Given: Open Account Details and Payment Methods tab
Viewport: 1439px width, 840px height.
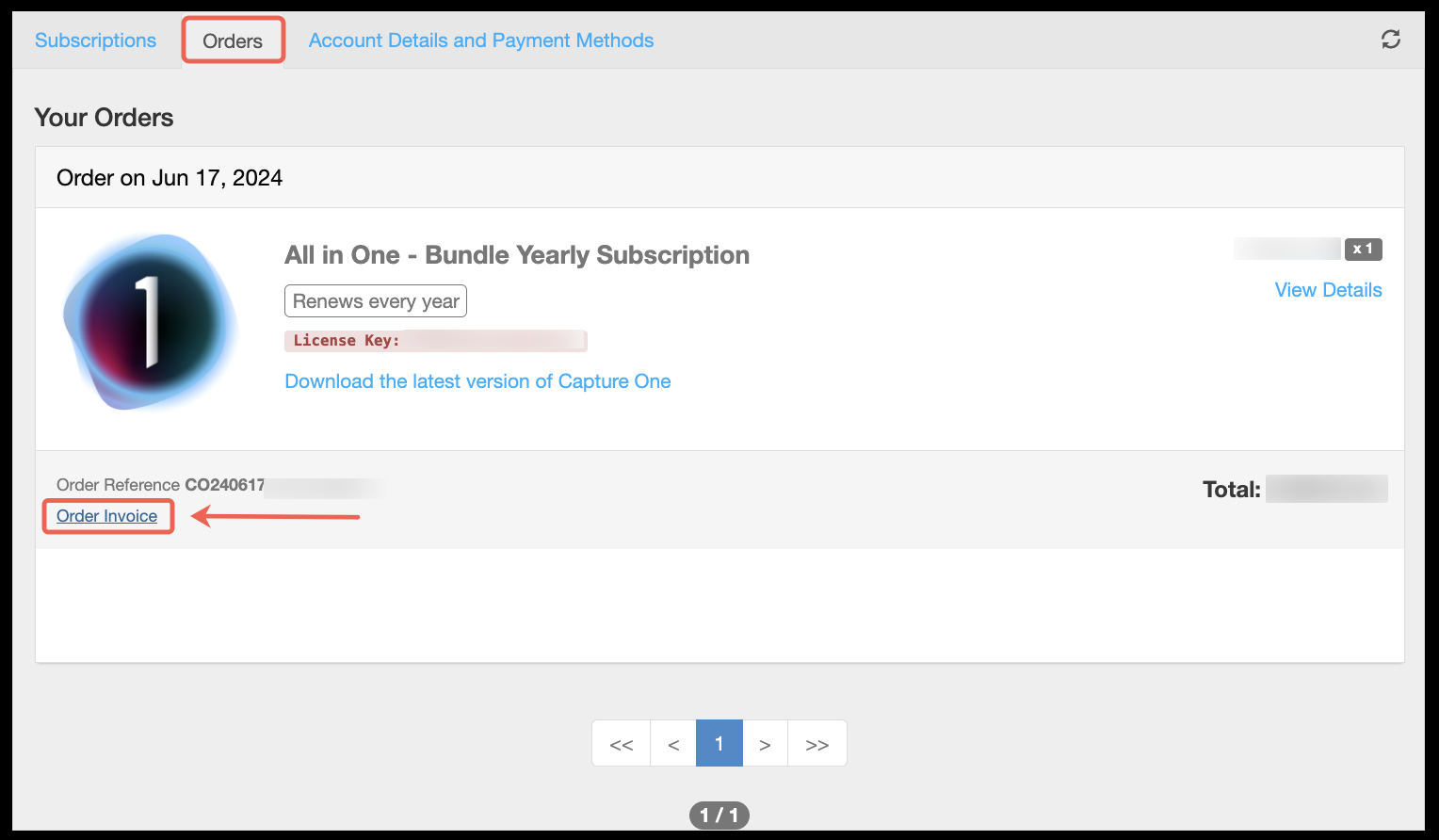Looking at the screenshot, I should click(x=481, y=40).
